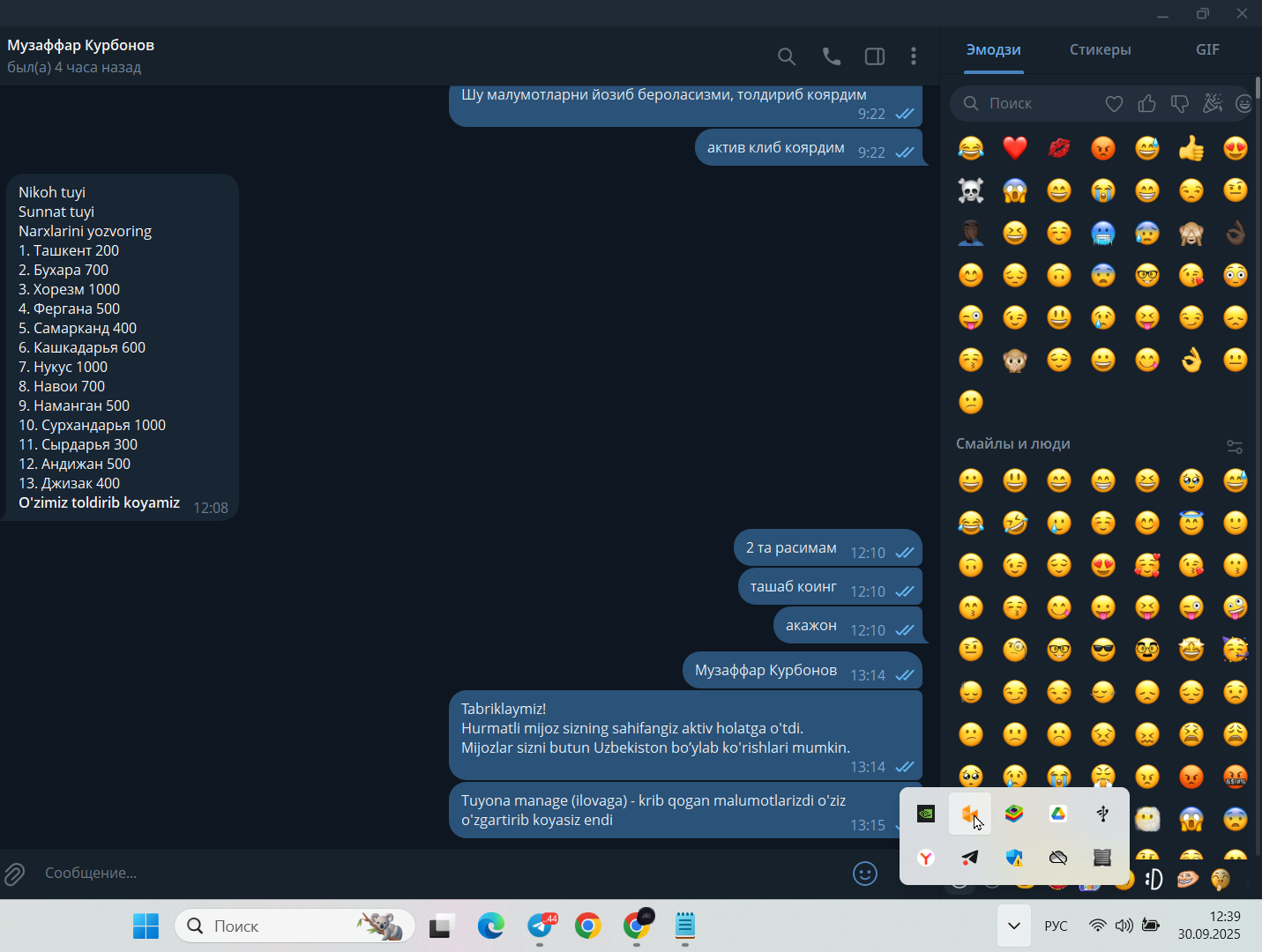This screenshot has height=952, width=1262.
Task: Open Telegram taskbar icon with 44 badge
Action: [540, 926]
